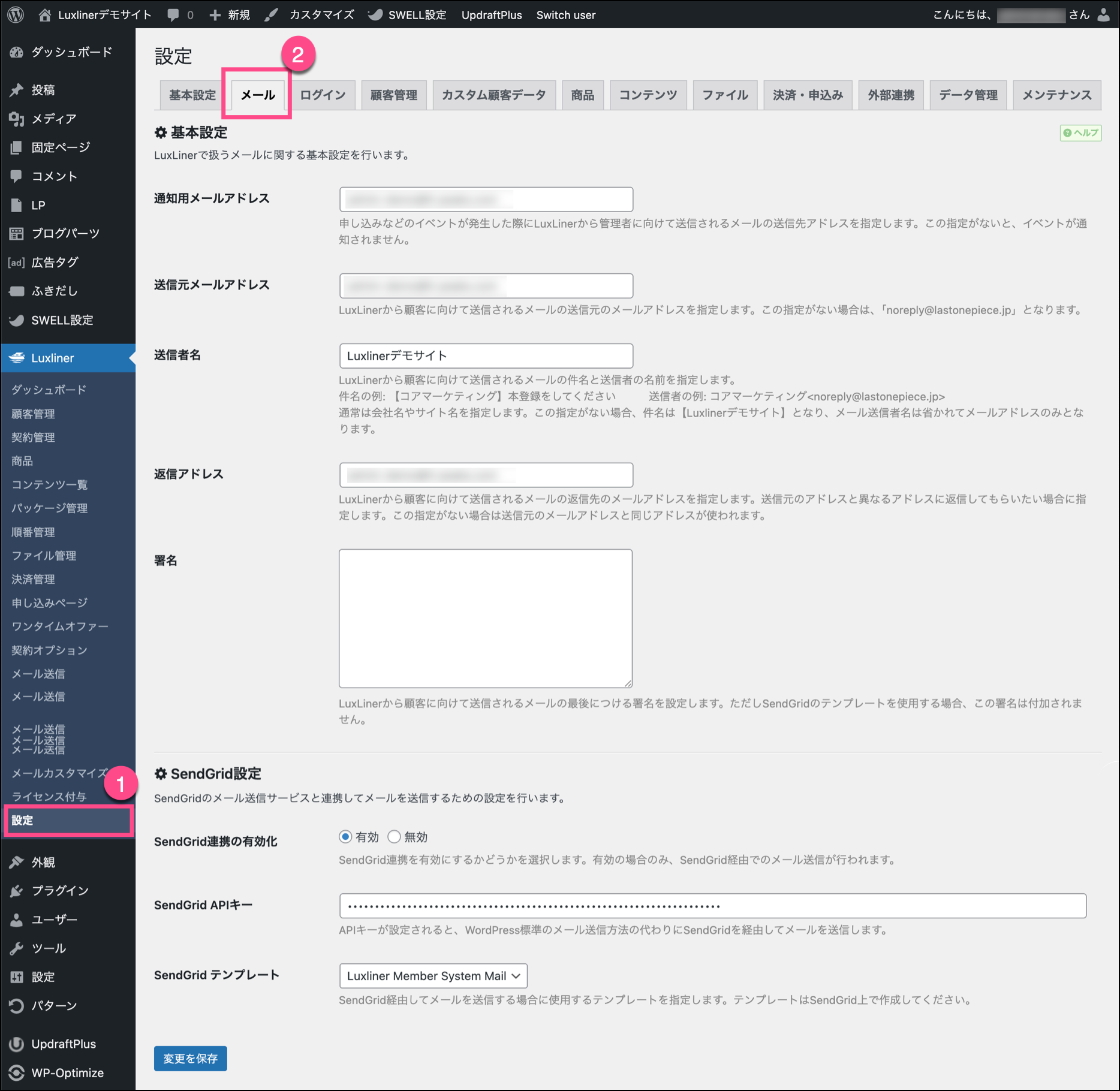Click the home icon beside Luxlinerデモサイト
Viewport: 1120px width, 1091px height.
[45, 15]
